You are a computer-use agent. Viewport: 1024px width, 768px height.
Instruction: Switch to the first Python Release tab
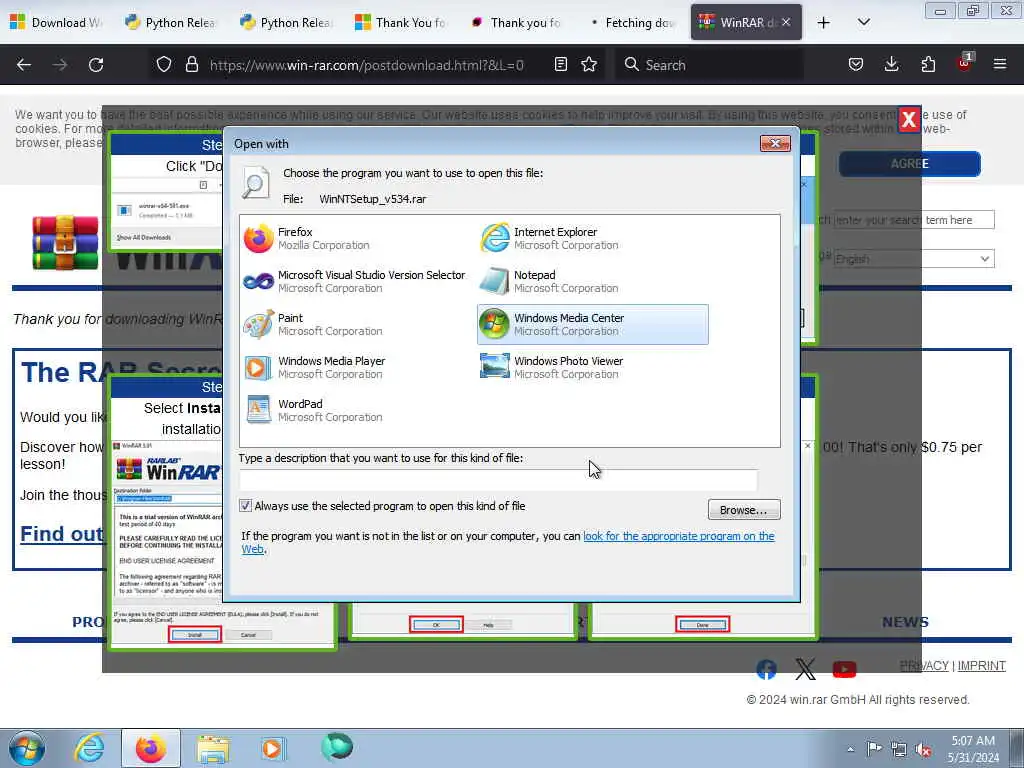(171, 22)
